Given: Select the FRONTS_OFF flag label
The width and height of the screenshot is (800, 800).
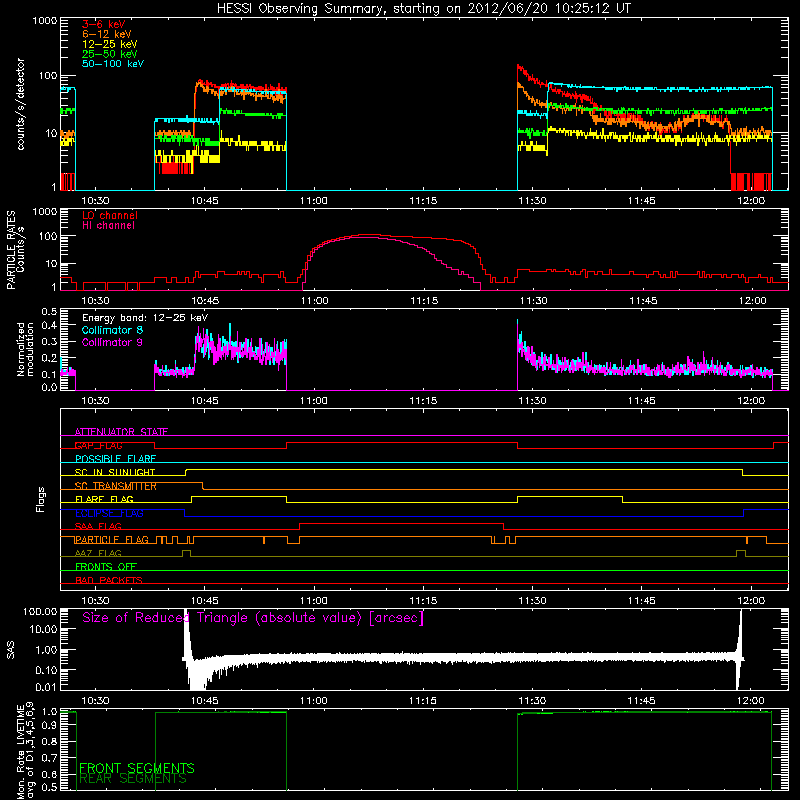Looking at the screenshot, I should 106,567.
